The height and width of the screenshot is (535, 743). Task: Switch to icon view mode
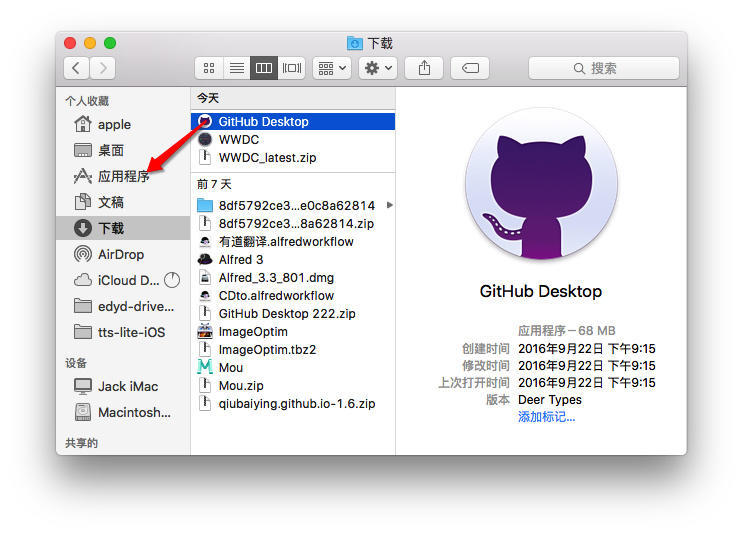point(209,68)
